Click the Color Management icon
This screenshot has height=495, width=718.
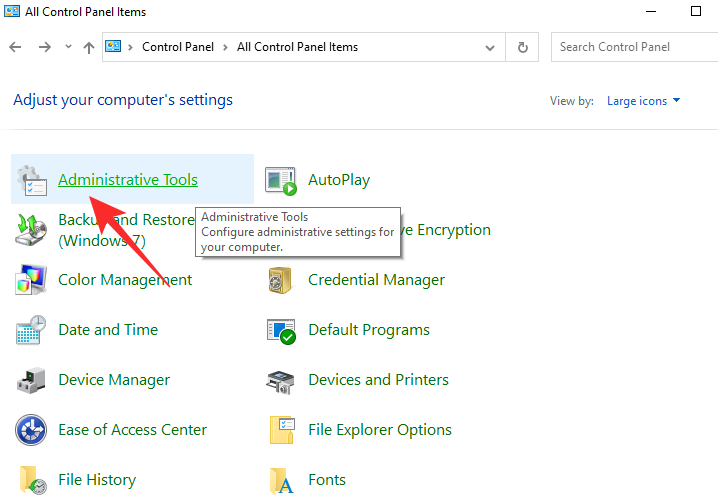click(x=31, y=280)
